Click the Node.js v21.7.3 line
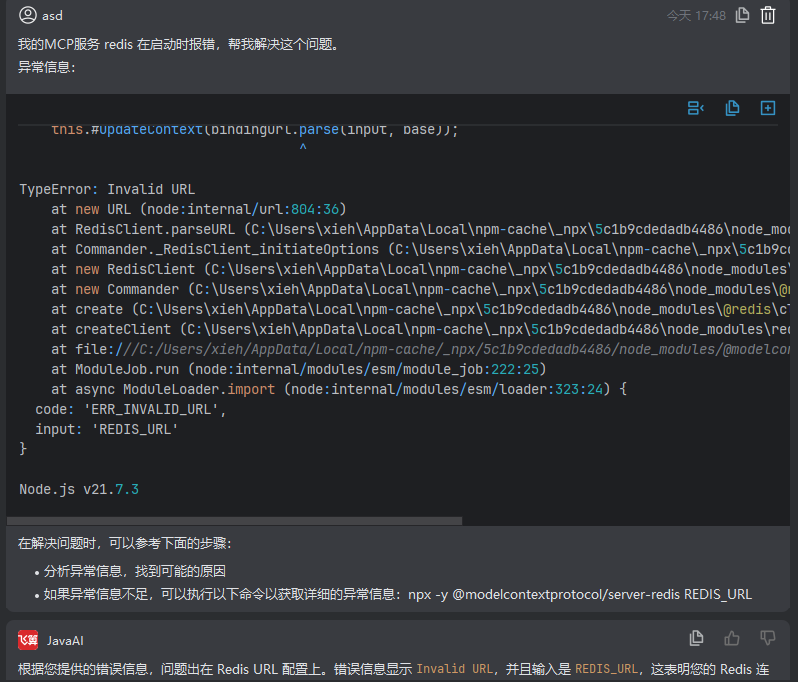798x682 pixels. click(79, 489)
